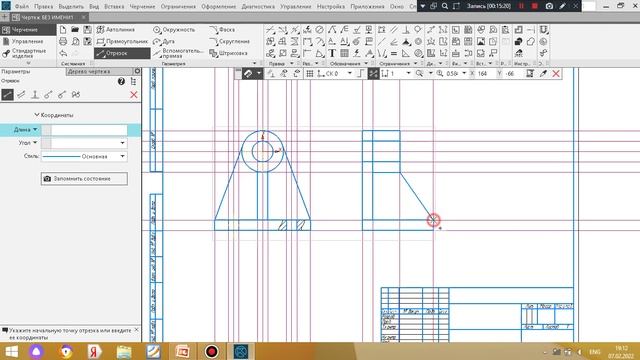Screen dimensions: 640x360
Task: Click the Y coordinate field -66
Action: (x=512, y=73)
